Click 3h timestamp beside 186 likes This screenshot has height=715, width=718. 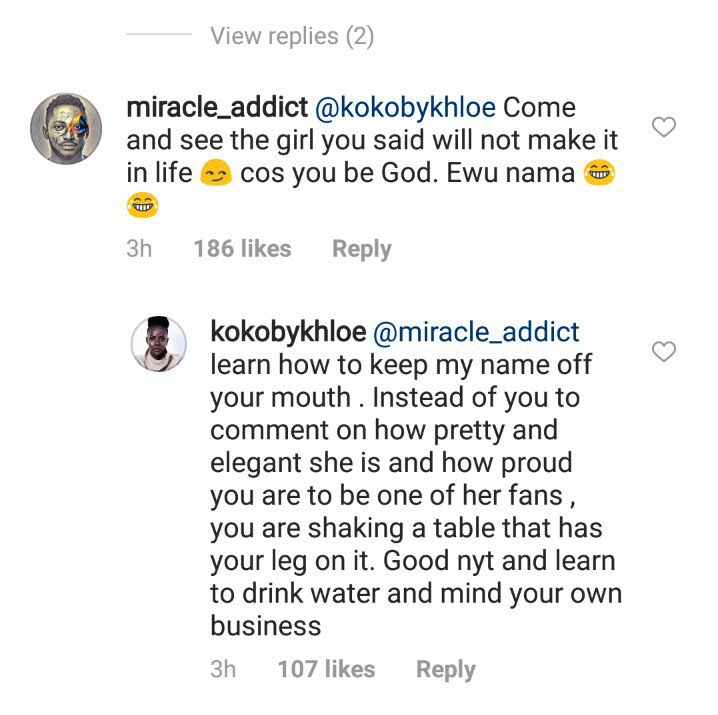139,249
